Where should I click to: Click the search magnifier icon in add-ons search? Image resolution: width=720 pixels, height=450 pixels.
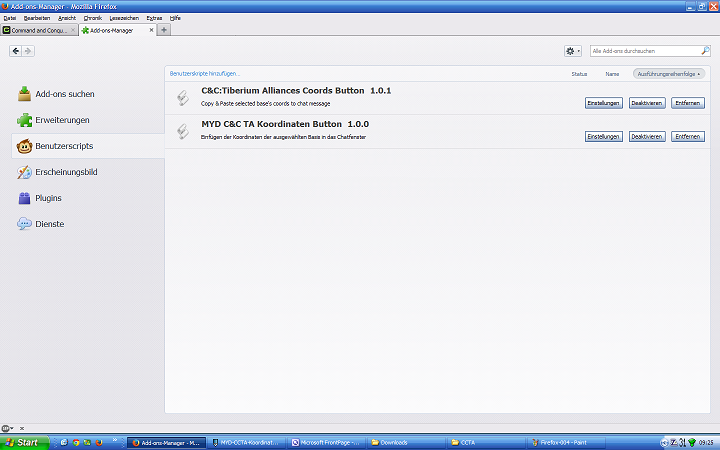point(703,50)
